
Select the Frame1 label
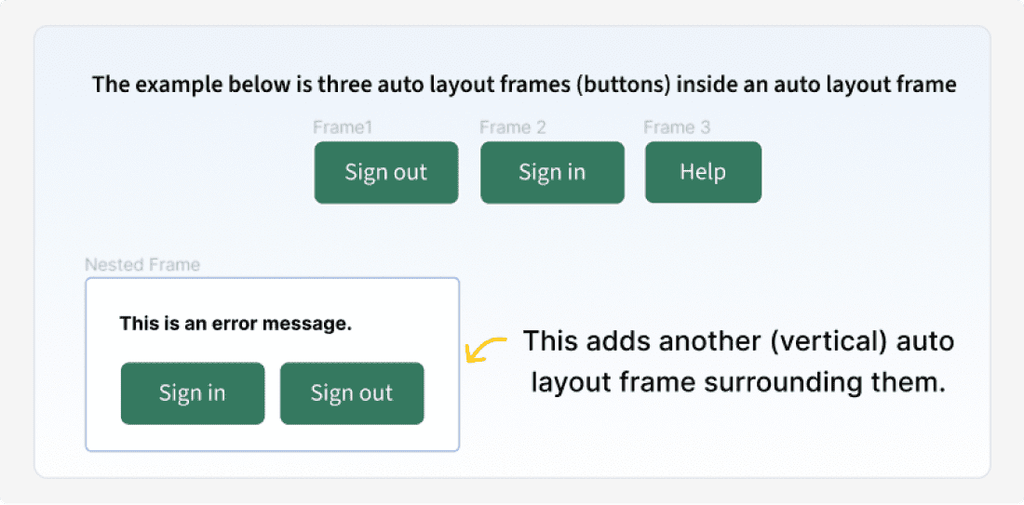[x=342, y=128]
